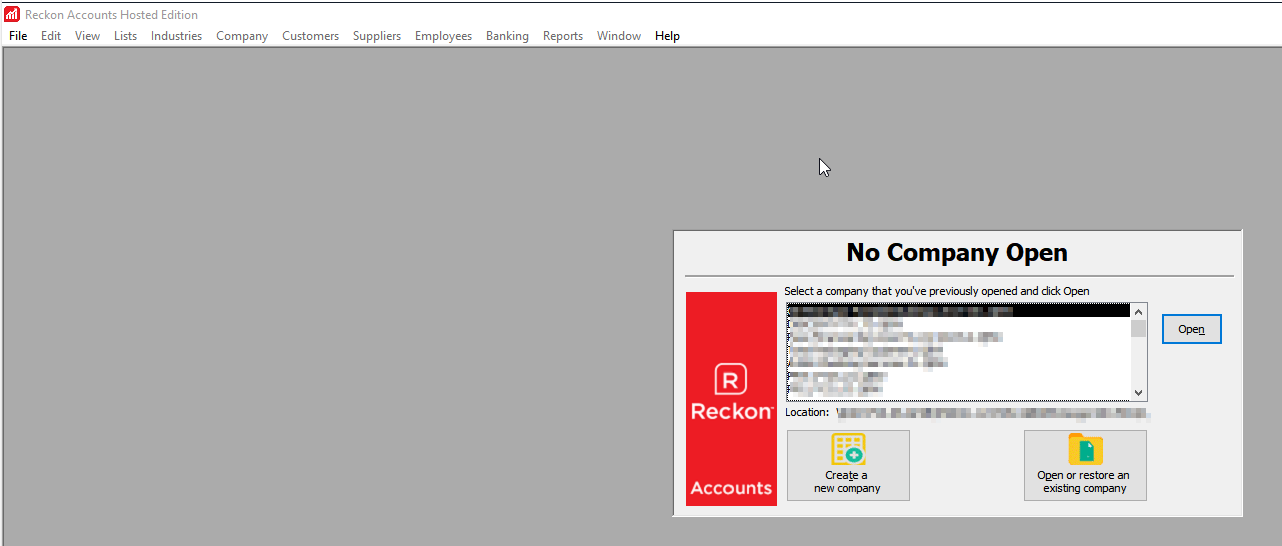Viewport: 1282px width, 546px height.
Task: Open the Suppliers menu
Action: pos(377,36)
